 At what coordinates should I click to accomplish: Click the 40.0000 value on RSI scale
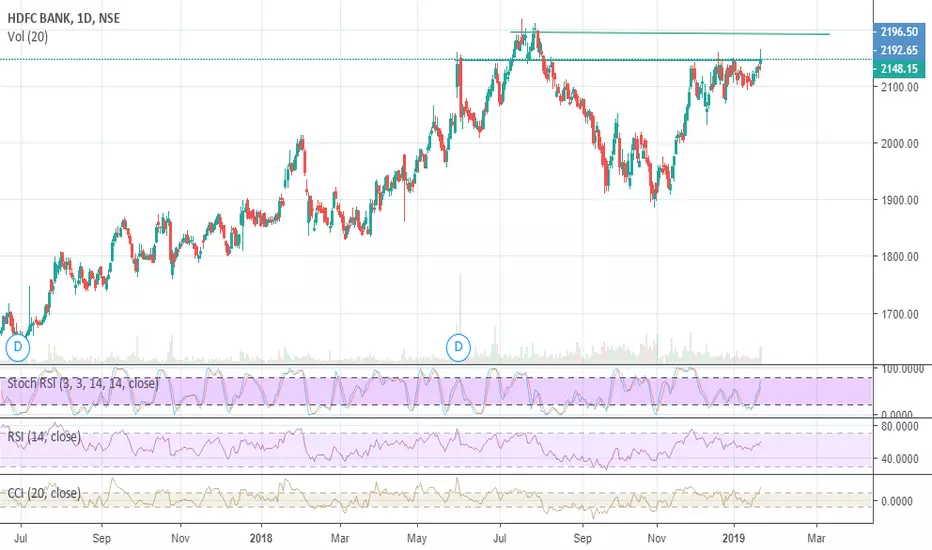(900, 459)
